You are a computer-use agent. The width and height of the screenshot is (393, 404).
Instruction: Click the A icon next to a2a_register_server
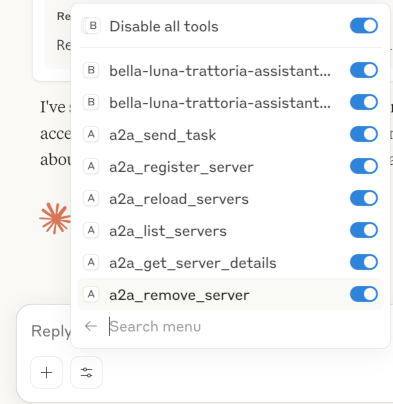click(x=91, y=166)
